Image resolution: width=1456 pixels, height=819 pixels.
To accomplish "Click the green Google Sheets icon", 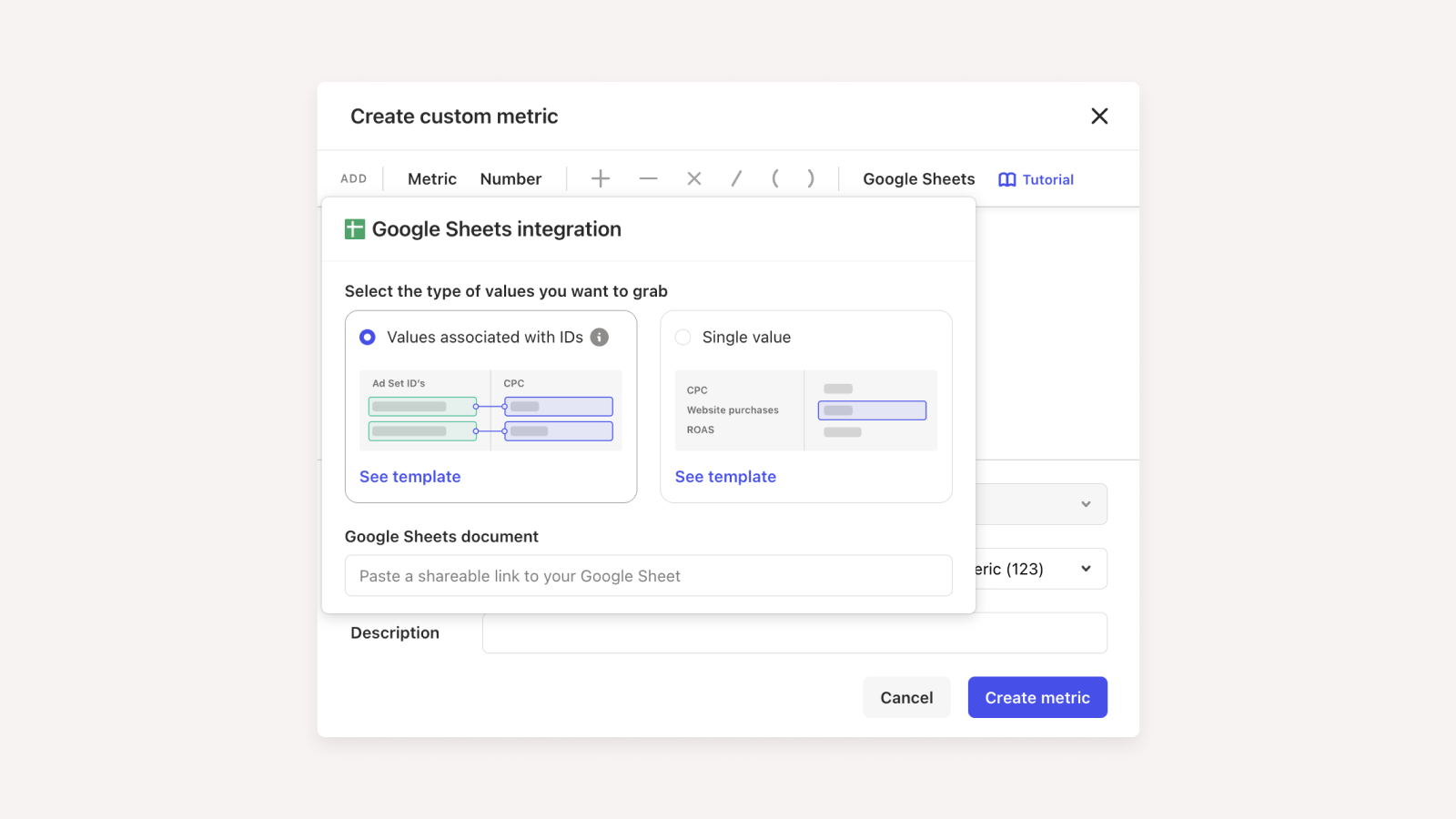I will point(355,229).
